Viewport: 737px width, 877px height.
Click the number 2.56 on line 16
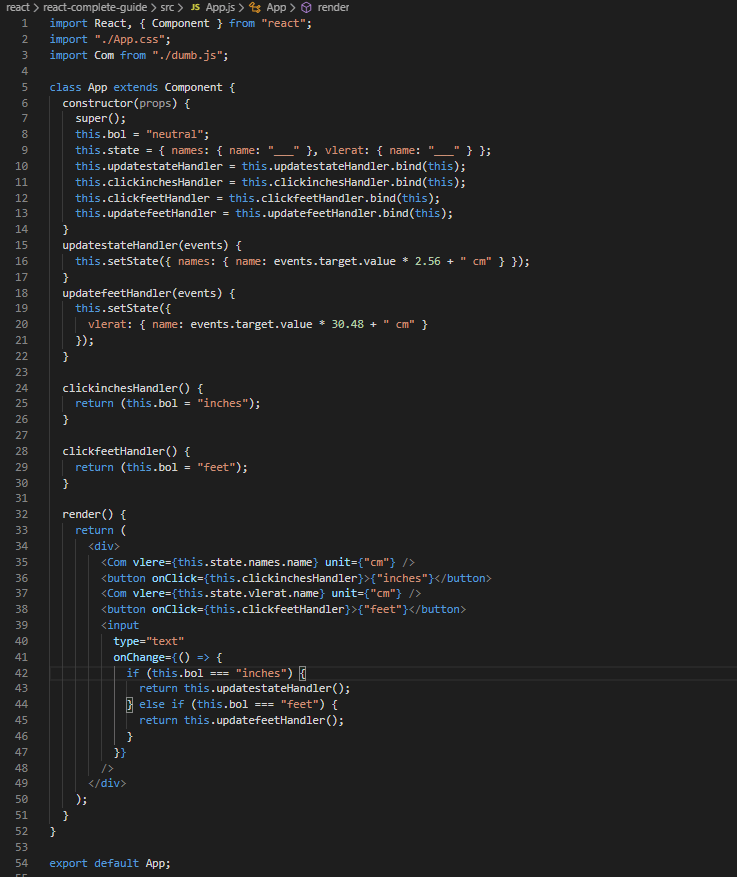tap(427, 261)
